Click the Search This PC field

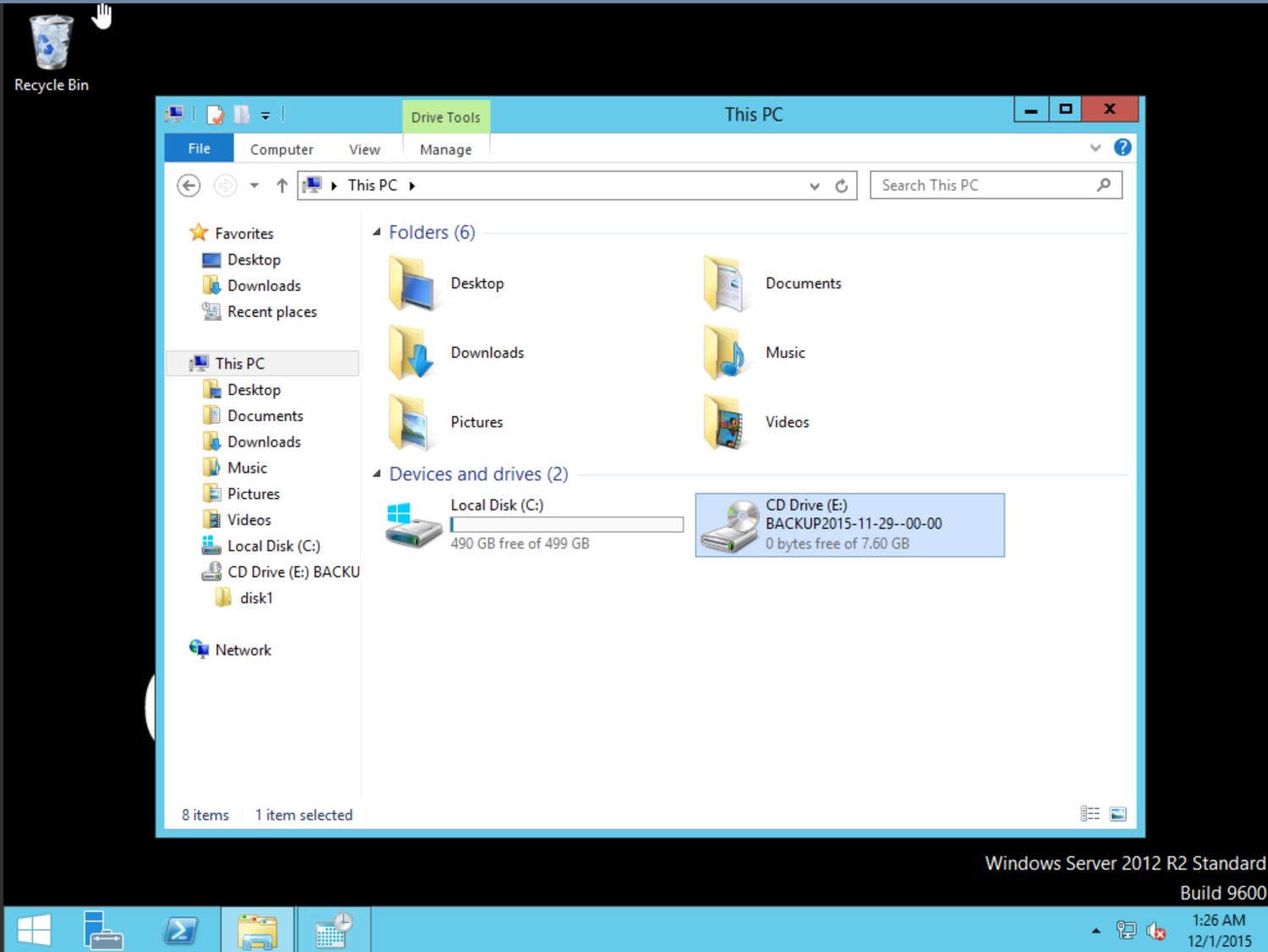[996, 185]
